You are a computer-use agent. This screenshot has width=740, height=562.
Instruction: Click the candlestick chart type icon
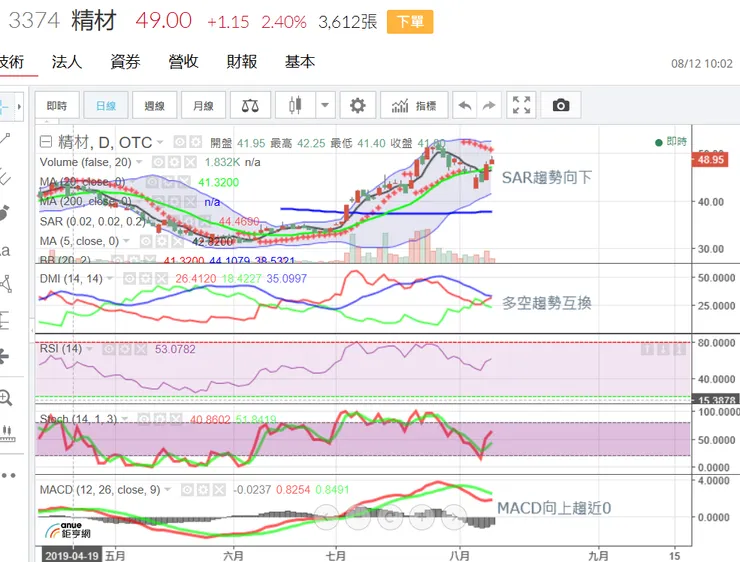point(295,105)
